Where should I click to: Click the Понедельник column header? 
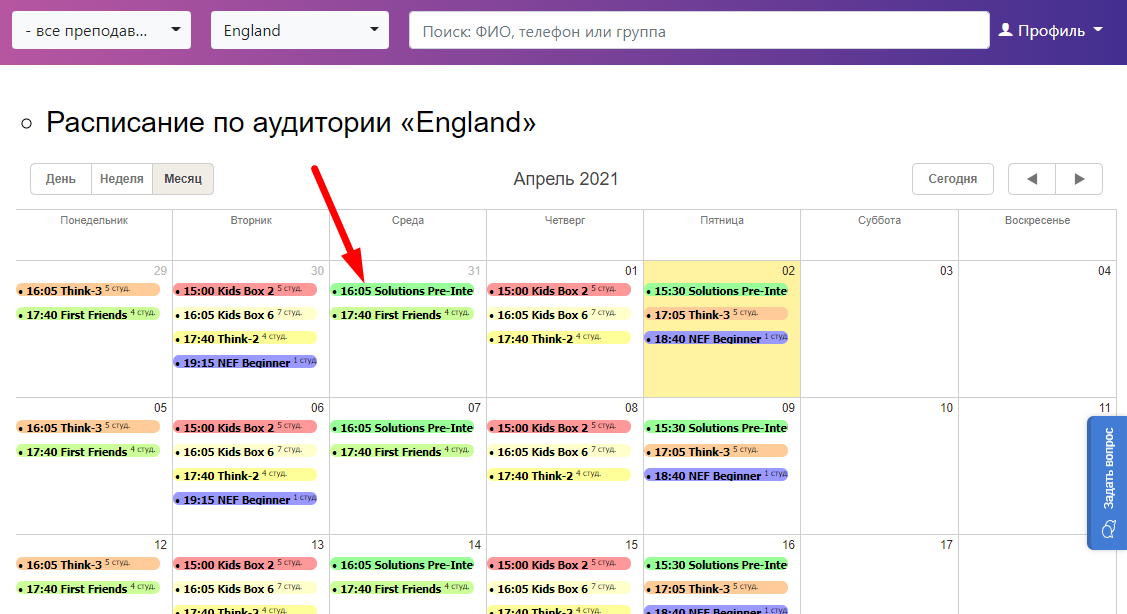click(94, 221)
